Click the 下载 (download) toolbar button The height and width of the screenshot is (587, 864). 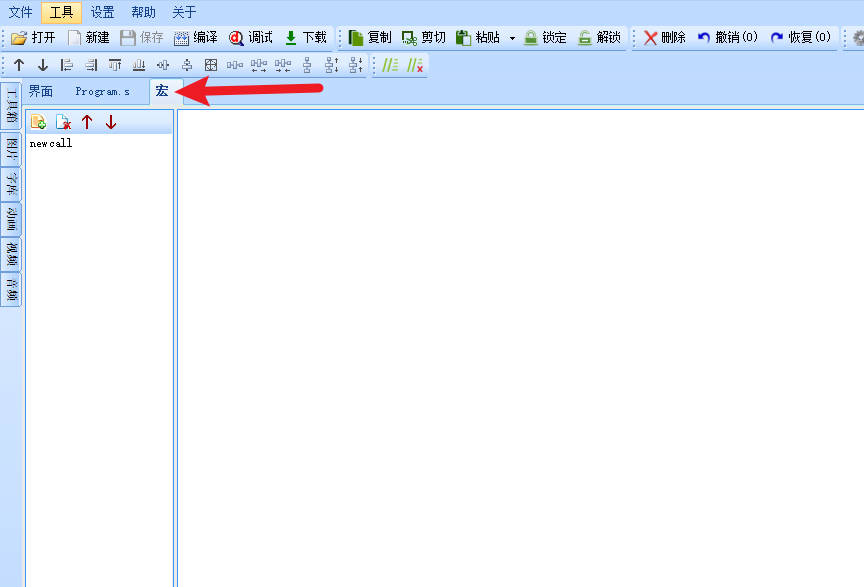click(306, 37)
